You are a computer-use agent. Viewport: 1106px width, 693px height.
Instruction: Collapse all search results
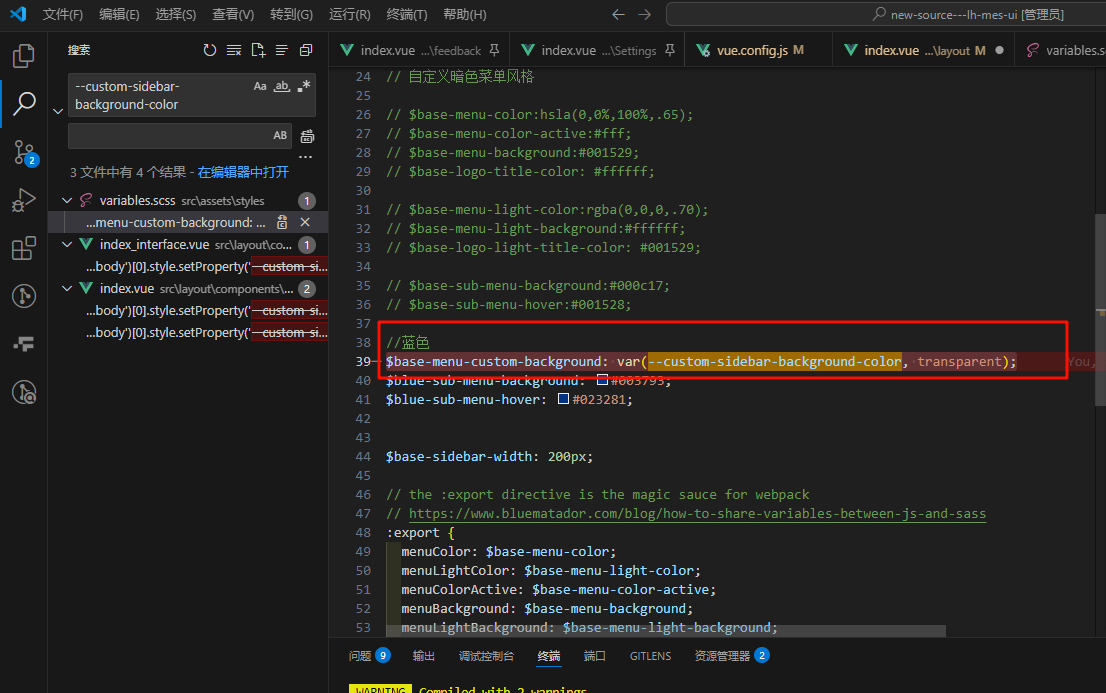(x=305, y=50)
